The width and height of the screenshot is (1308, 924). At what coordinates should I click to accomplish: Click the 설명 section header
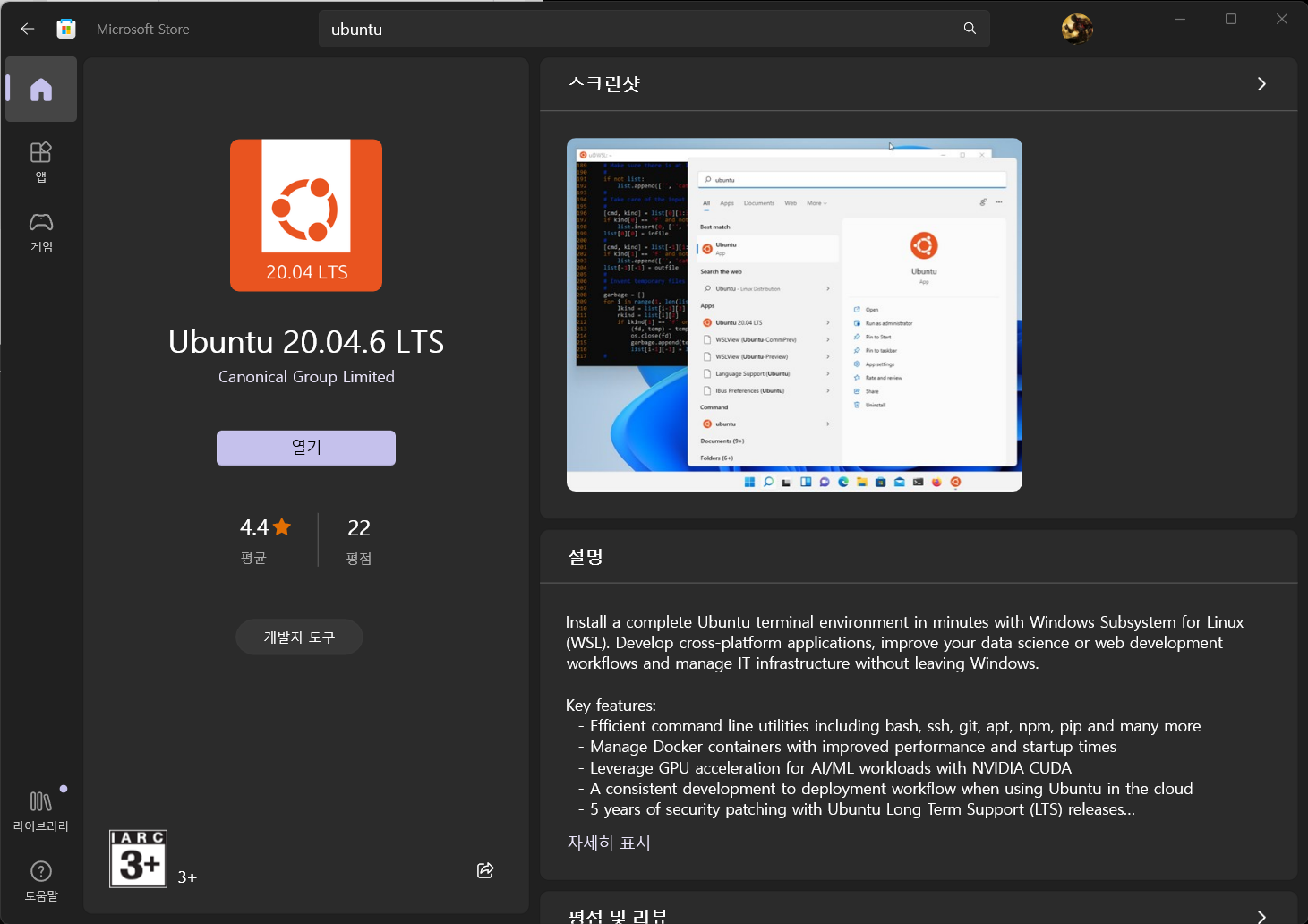click(586, 557)
